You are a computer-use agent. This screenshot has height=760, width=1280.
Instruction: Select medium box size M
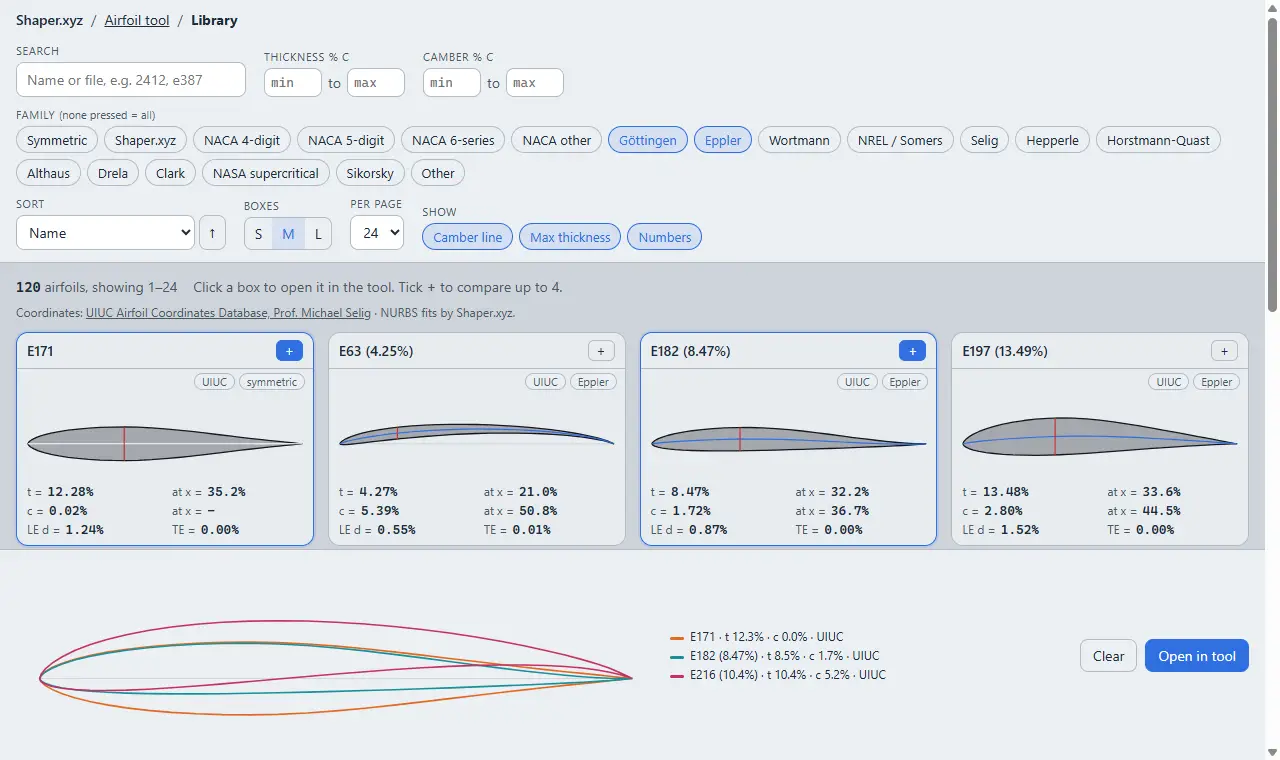[288, 234]
